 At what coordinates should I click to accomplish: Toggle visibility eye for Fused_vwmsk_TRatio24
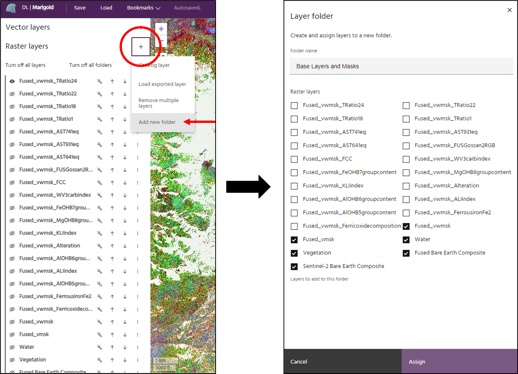(x=12, y=81)
